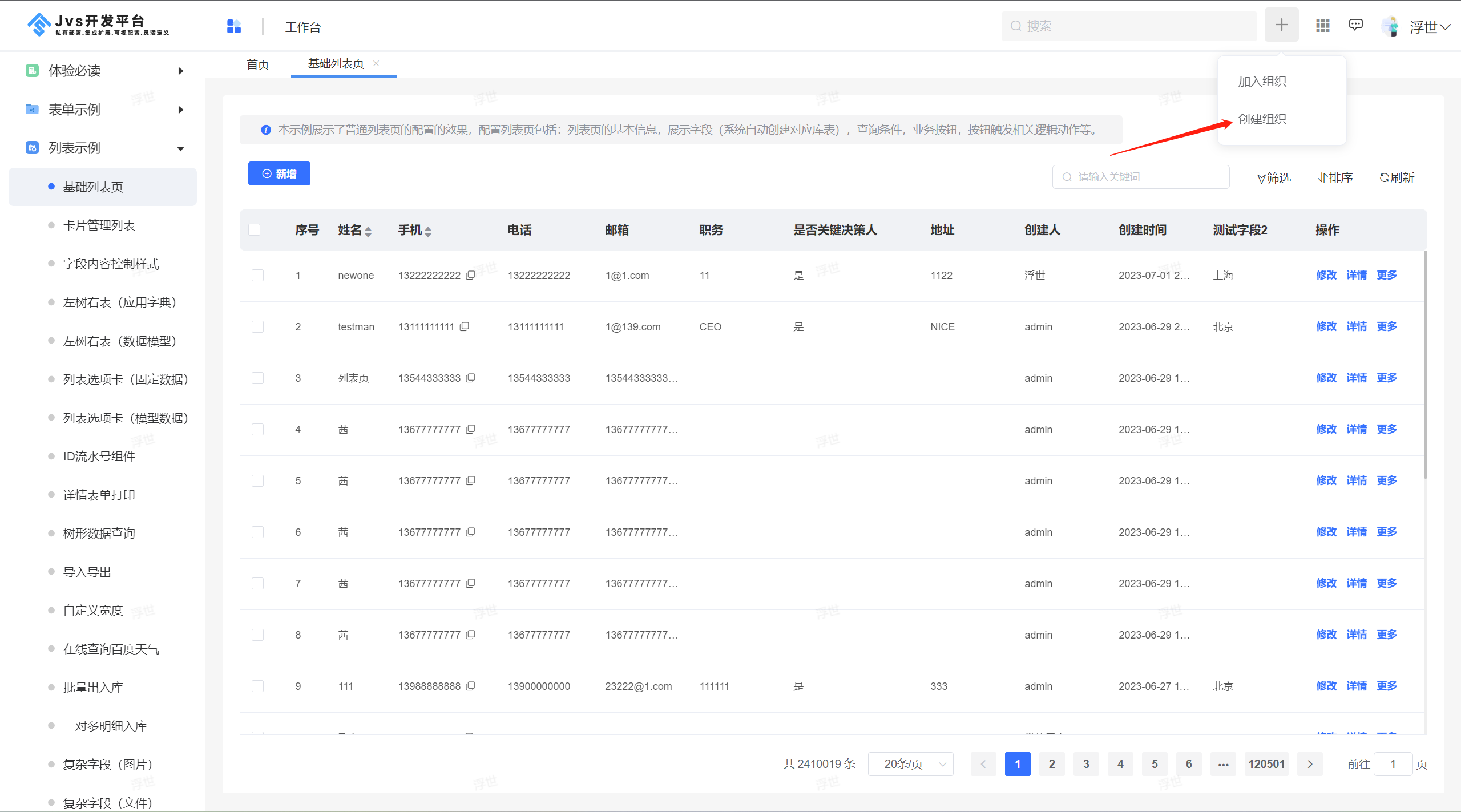Toggle the header select-all checkbox
The image size is (1461, 812).
tap(255, 230)
